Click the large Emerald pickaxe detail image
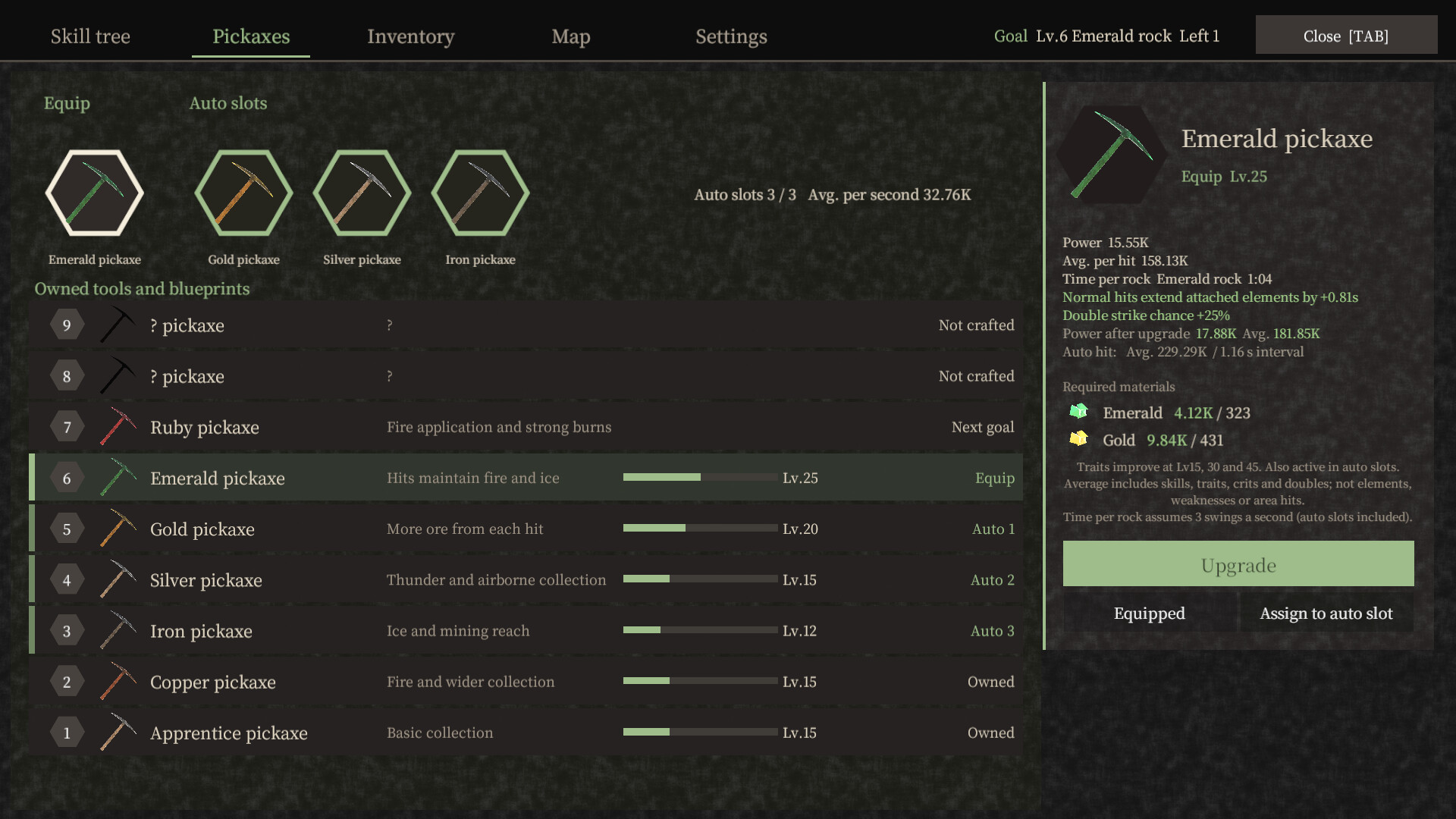The height and width of the screenshot is (819, 1456). pyautogui.click(x=1112, y=155)
